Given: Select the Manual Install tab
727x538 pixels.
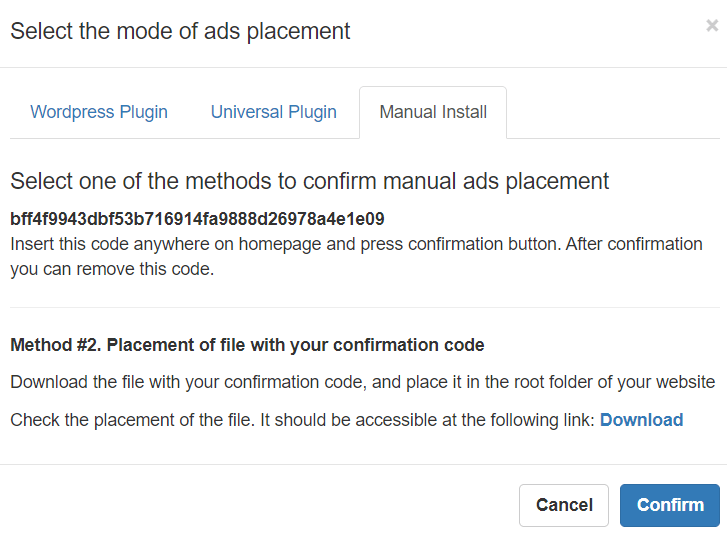Looking at the screenshot, I should 433,112.
